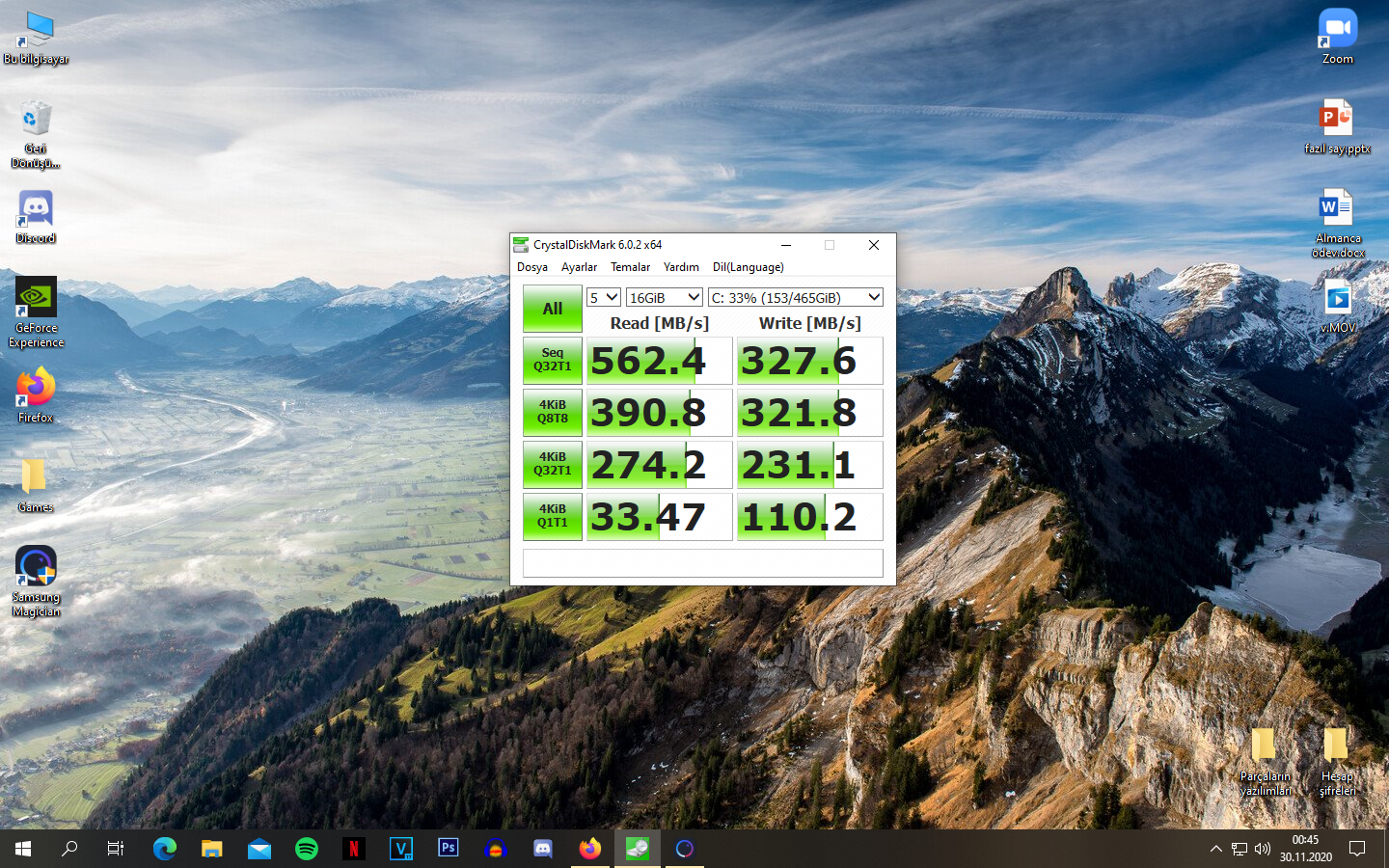Open Photoshop from taskbar
Screen dimensions: 1389x868
(x=449, y=849)
